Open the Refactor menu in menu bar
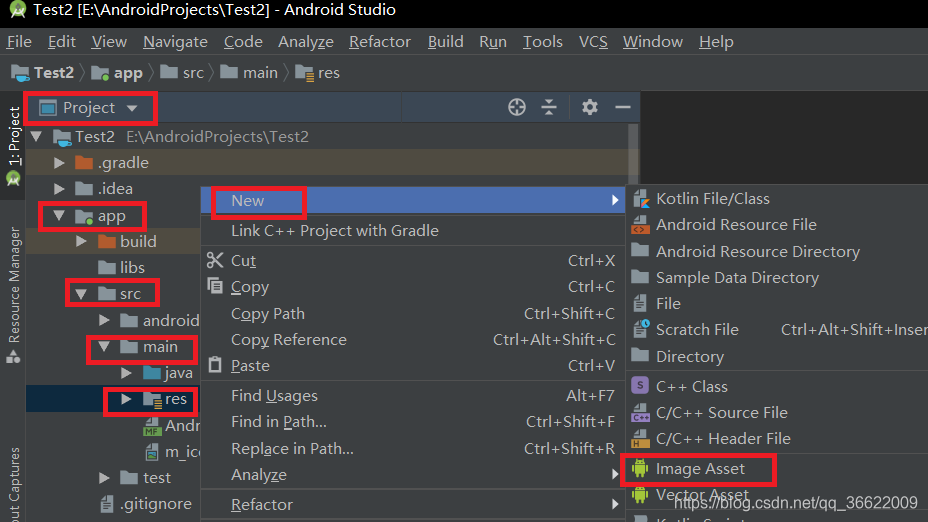This screenshot has width=928, height=522. tap(380, 42)
